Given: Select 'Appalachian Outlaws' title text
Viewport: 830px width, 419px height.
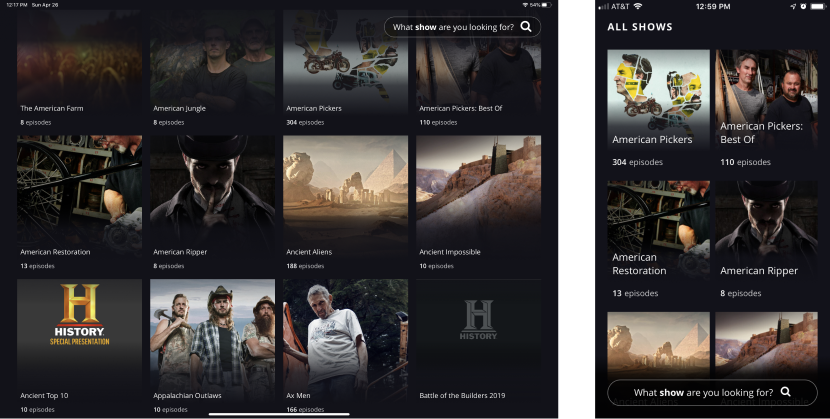Looking at the screenshot, I should [187, 395].
